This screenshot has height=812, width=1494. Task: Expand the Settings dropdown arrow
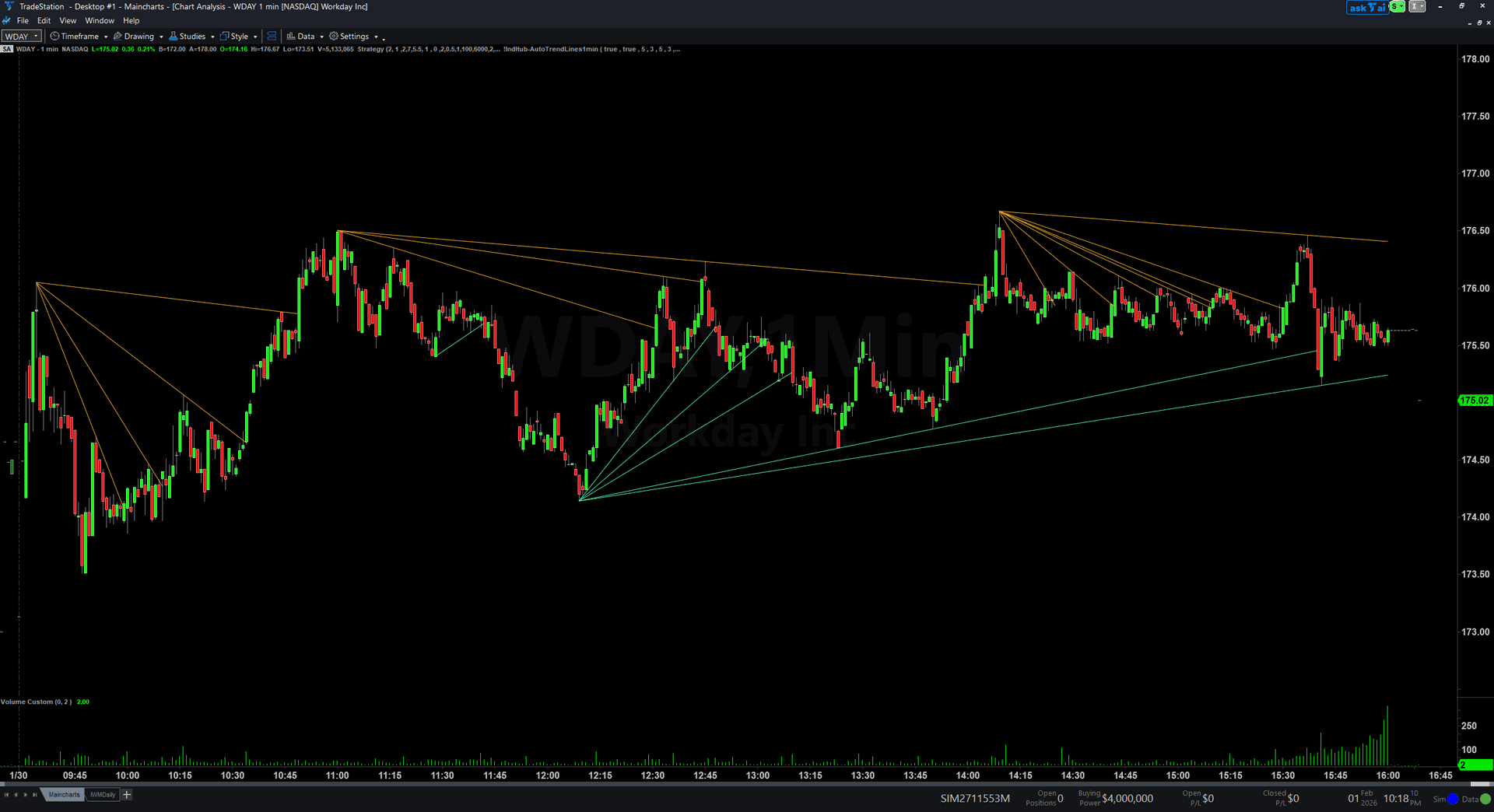[376, 36]
